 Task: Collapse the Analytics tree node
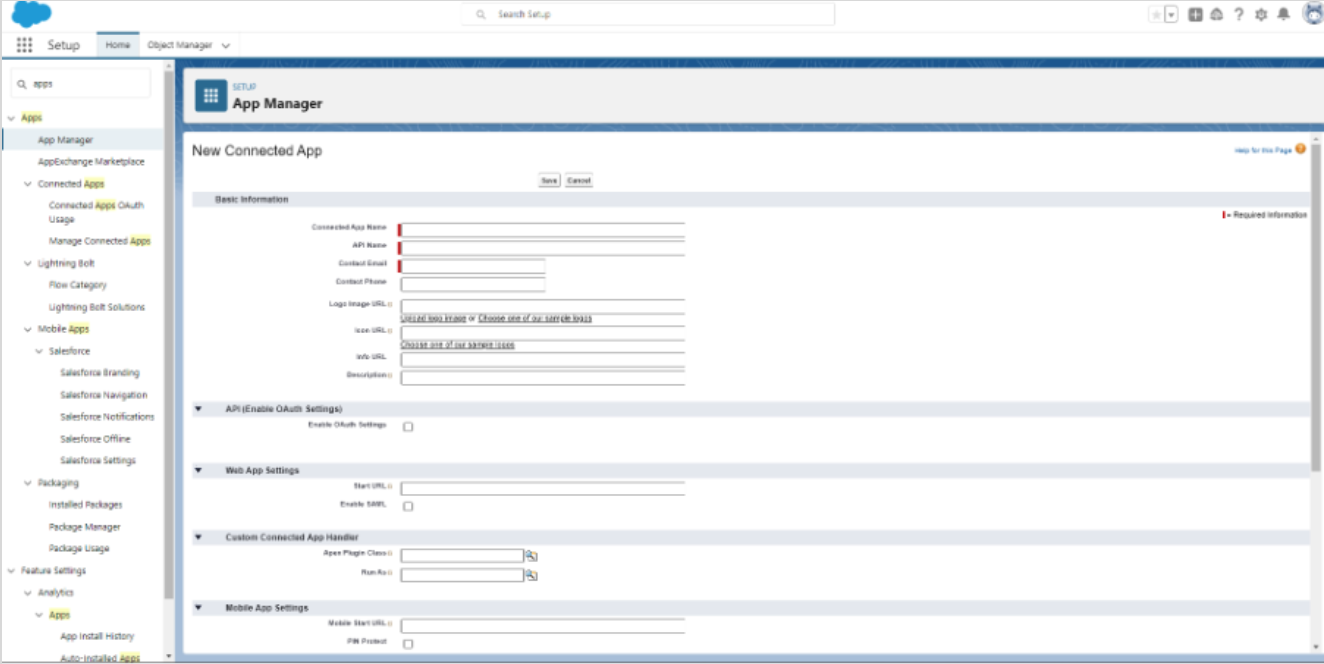tap(28, 593)
